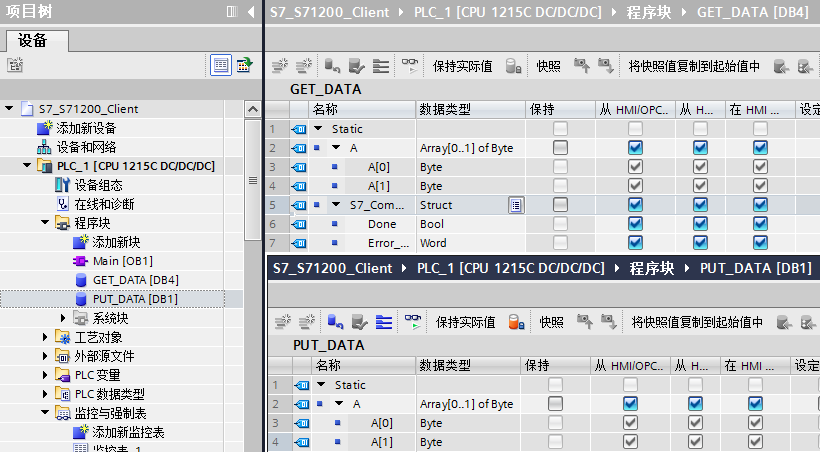This screenshot has width=820, height=452.
Task: Expand PLC 变量 folder
Action: (x=45, y=375)
